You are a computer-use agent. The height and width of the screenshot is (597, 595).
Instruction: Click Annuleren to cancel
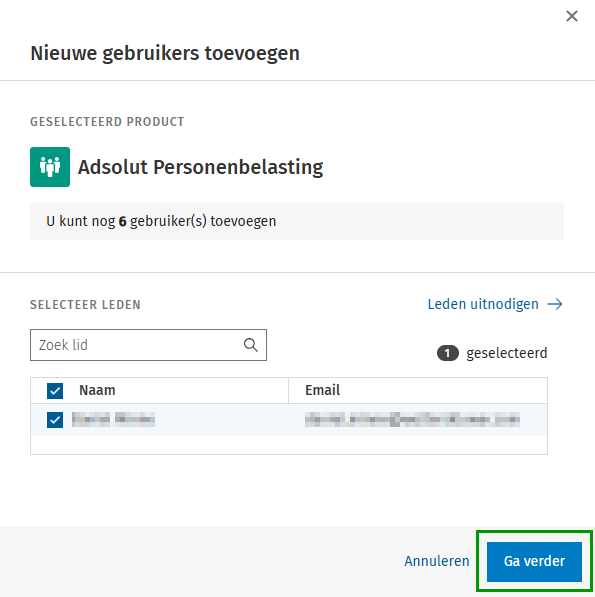coord(437,561)
